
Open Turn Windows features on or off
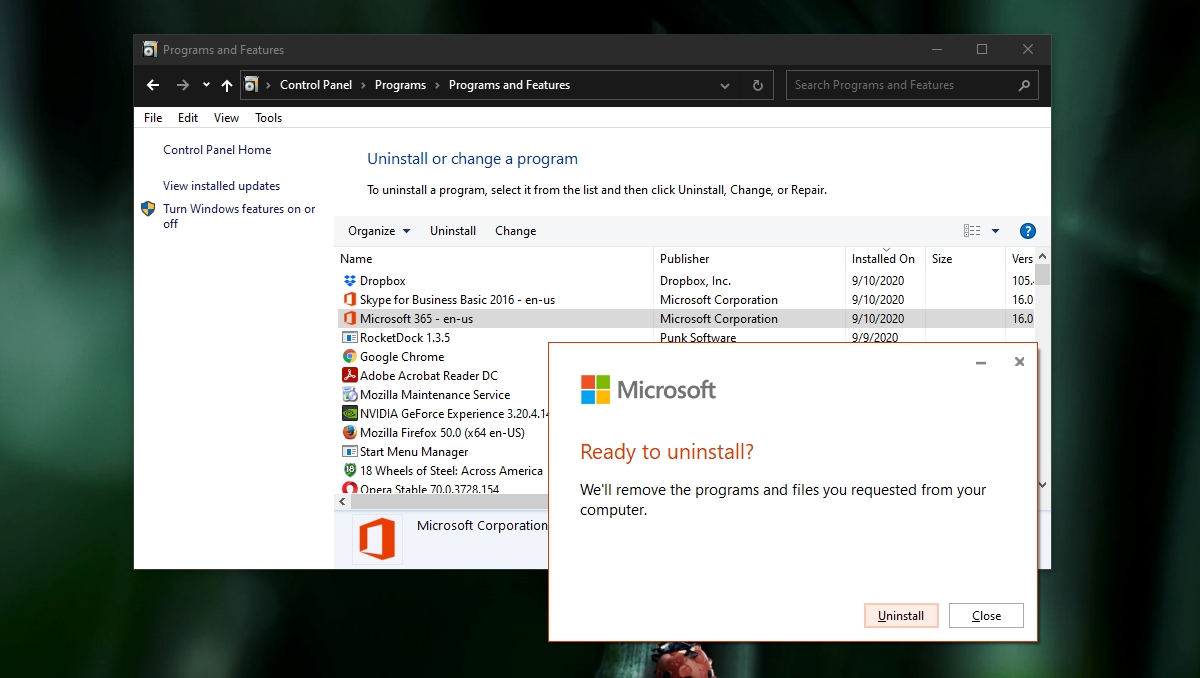click(239, 216)
